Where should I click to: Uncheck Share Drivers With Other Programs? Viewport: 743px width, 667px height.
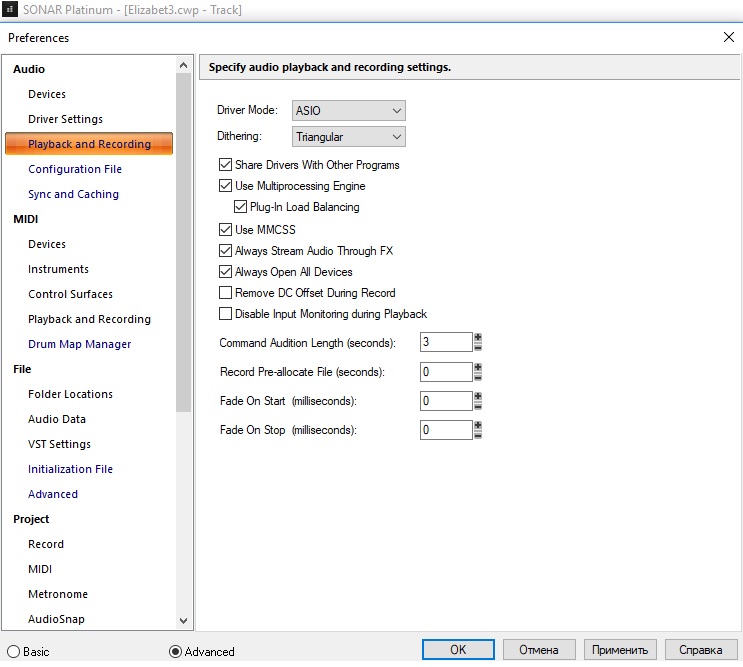225,164
